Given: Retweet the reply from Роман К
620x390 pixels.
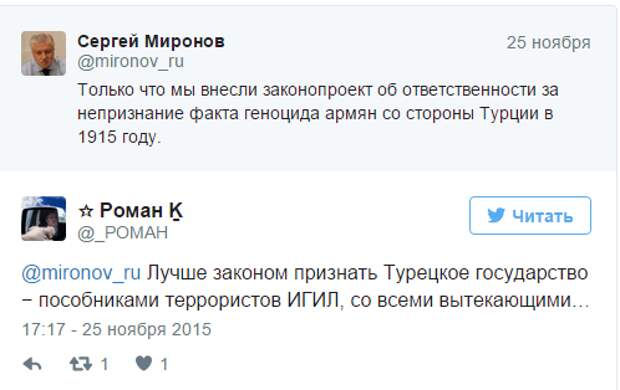Looking at the screenshot, I should (81, 364).
